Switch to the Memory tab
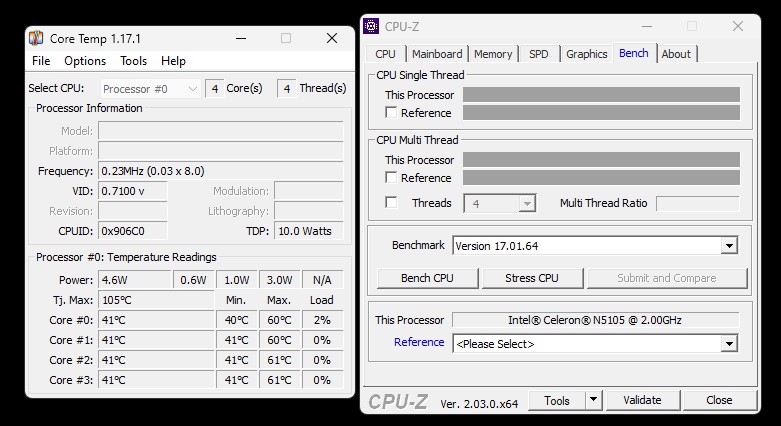This screenshot has height=426, width=781. (493, 54)
